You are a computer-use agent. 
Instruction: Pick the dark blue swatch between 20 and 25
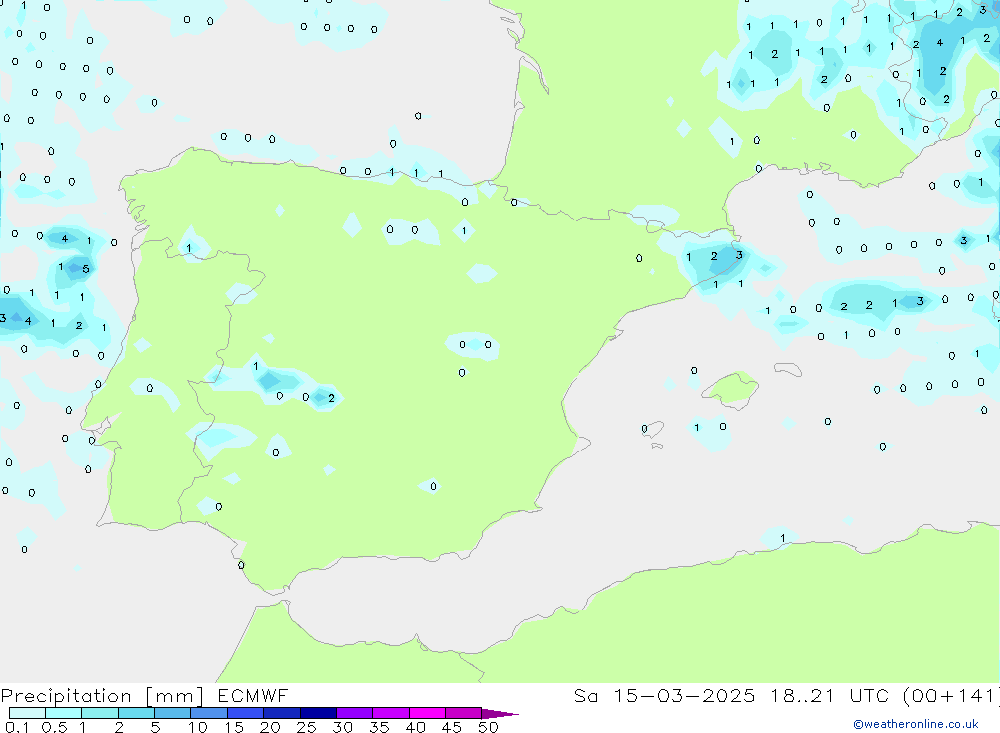pyautogui.click(x=281, y=713)
